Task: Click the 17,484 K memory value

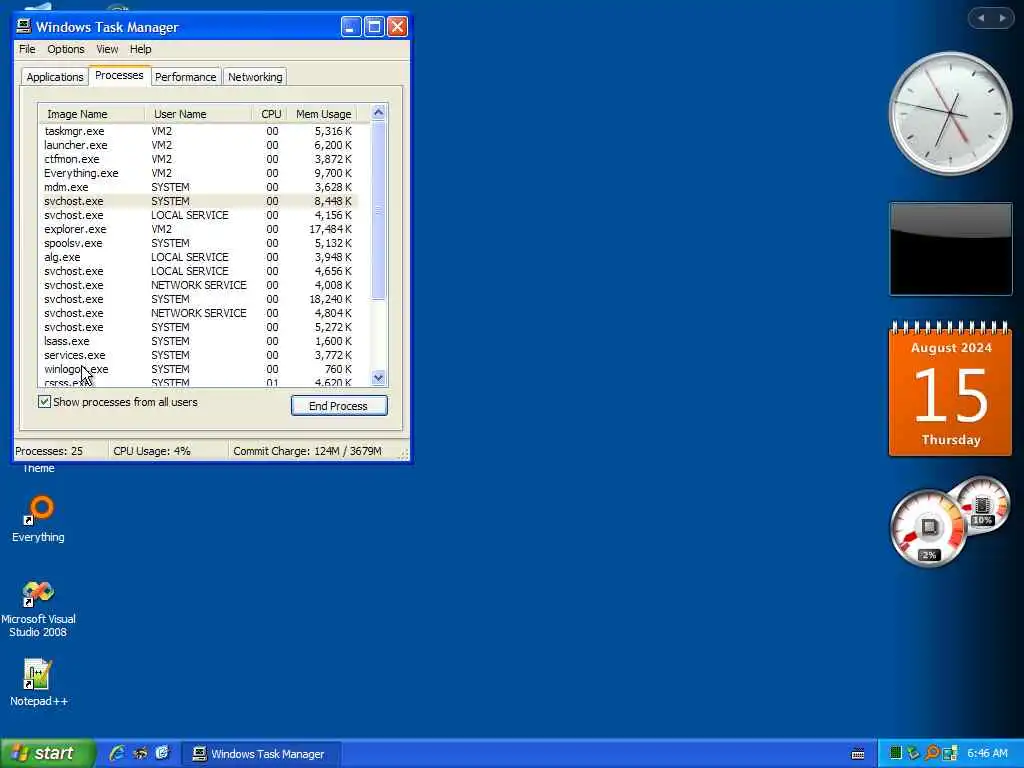Action: pyautogui.click(x=330, y=229)
